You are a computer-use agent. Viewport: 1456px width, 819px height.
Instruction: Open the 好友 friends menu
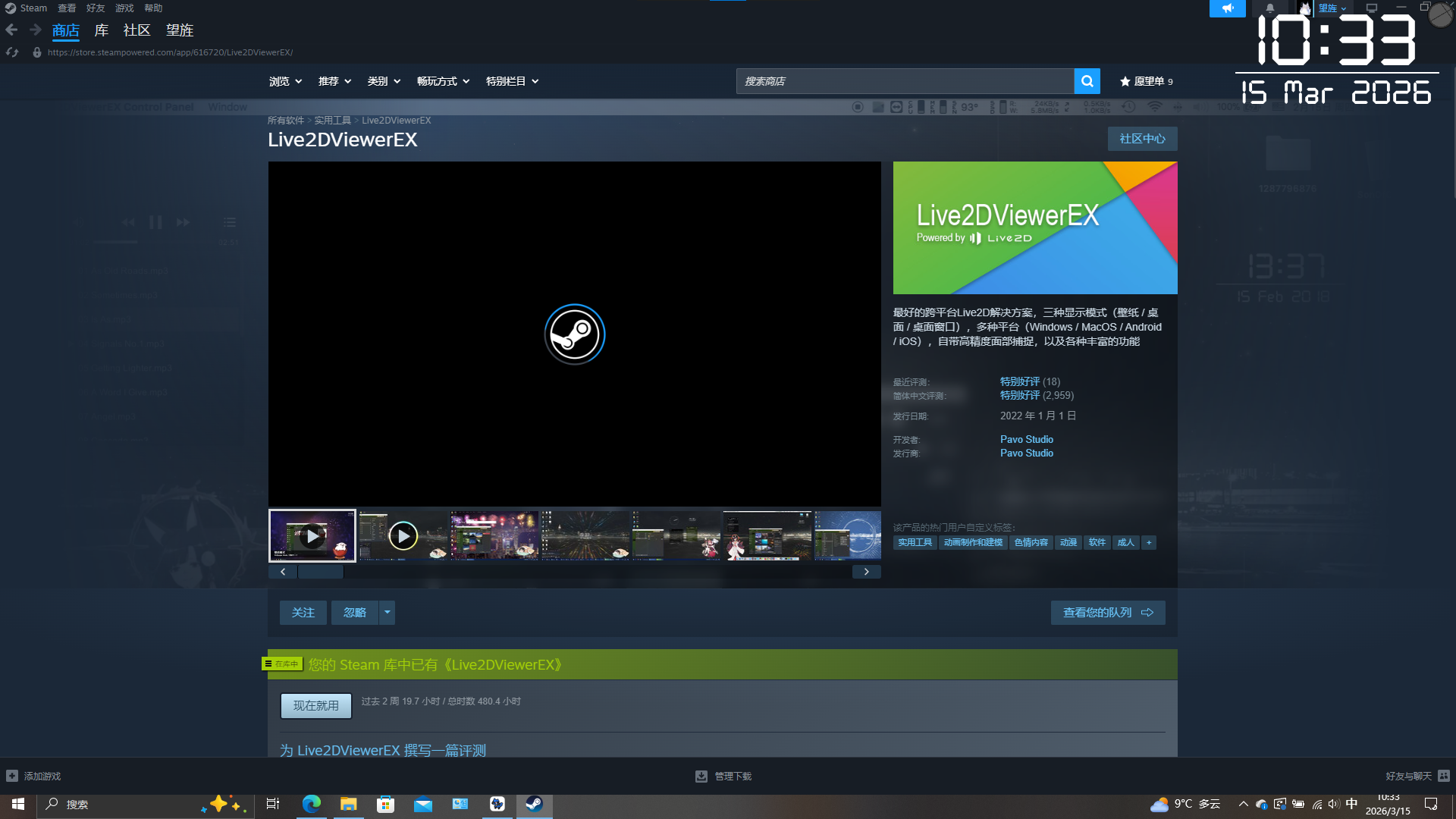(x=96, y=8)
